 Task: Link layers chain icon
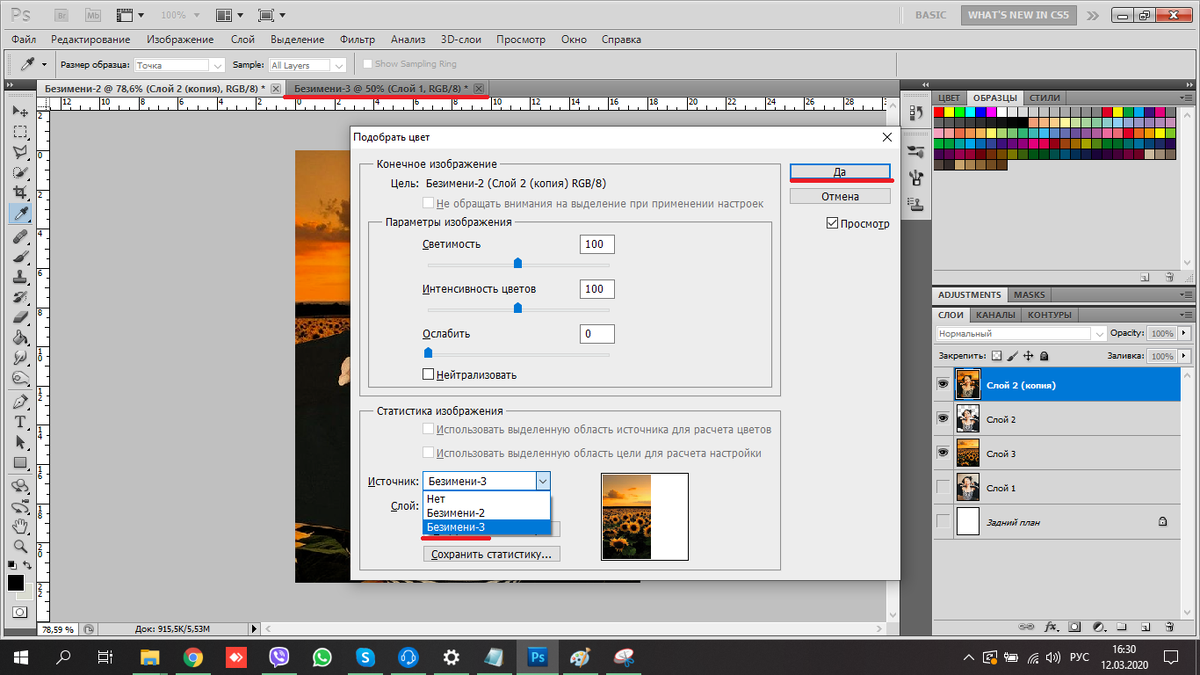(1027, 627)
